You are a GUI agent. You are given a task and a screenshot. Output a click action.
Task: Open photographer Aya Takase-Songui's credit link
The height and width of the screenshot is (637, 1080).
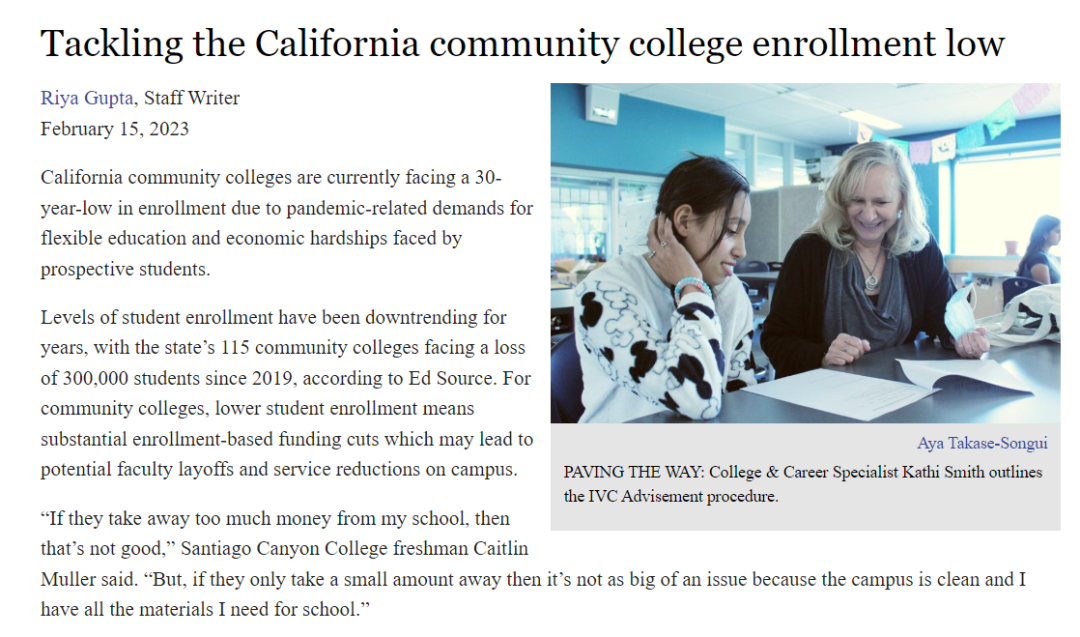coord(982,443)
